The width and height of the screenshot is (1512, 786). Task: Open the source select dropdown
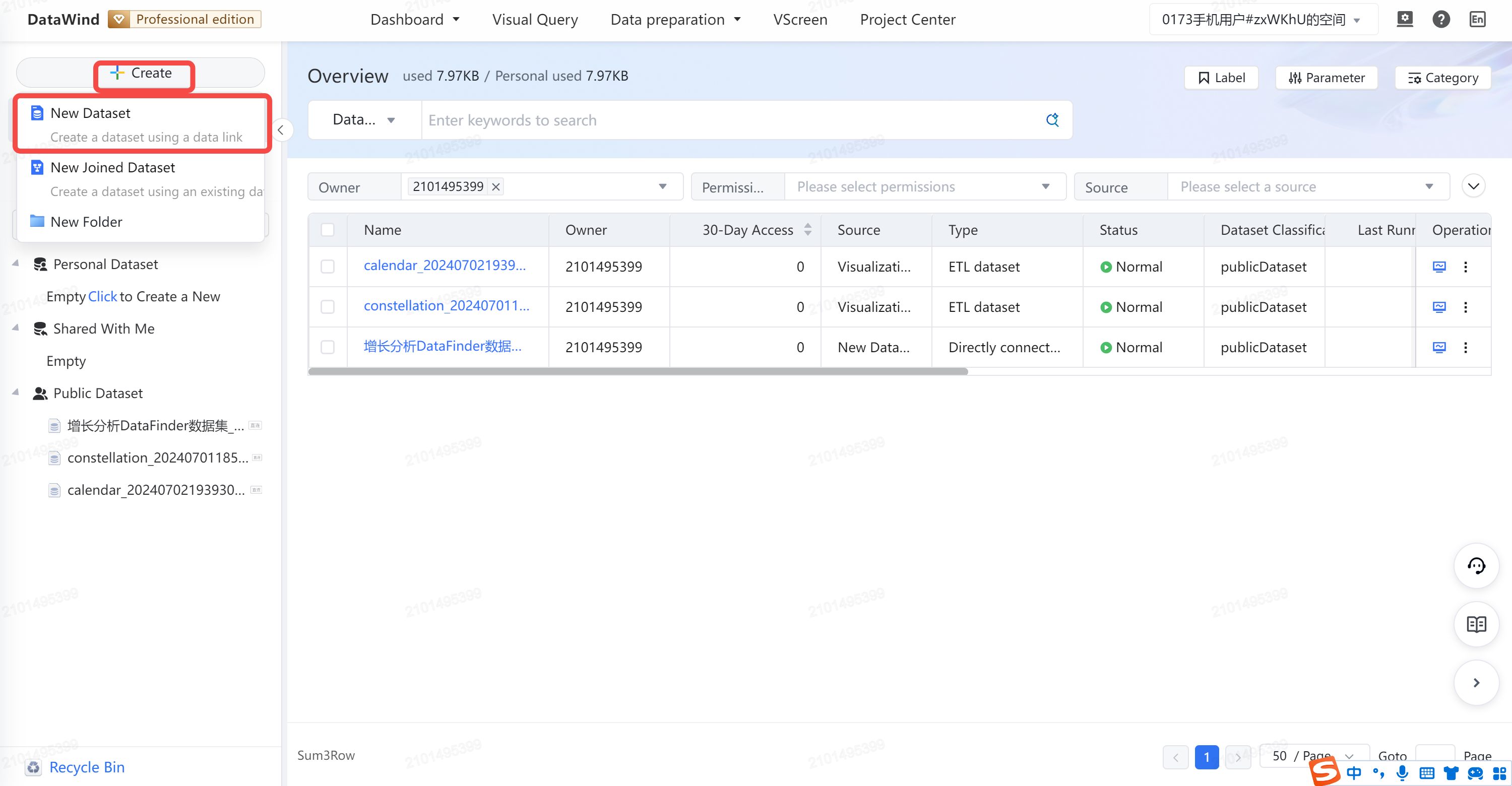click(x=1308, y=186)
